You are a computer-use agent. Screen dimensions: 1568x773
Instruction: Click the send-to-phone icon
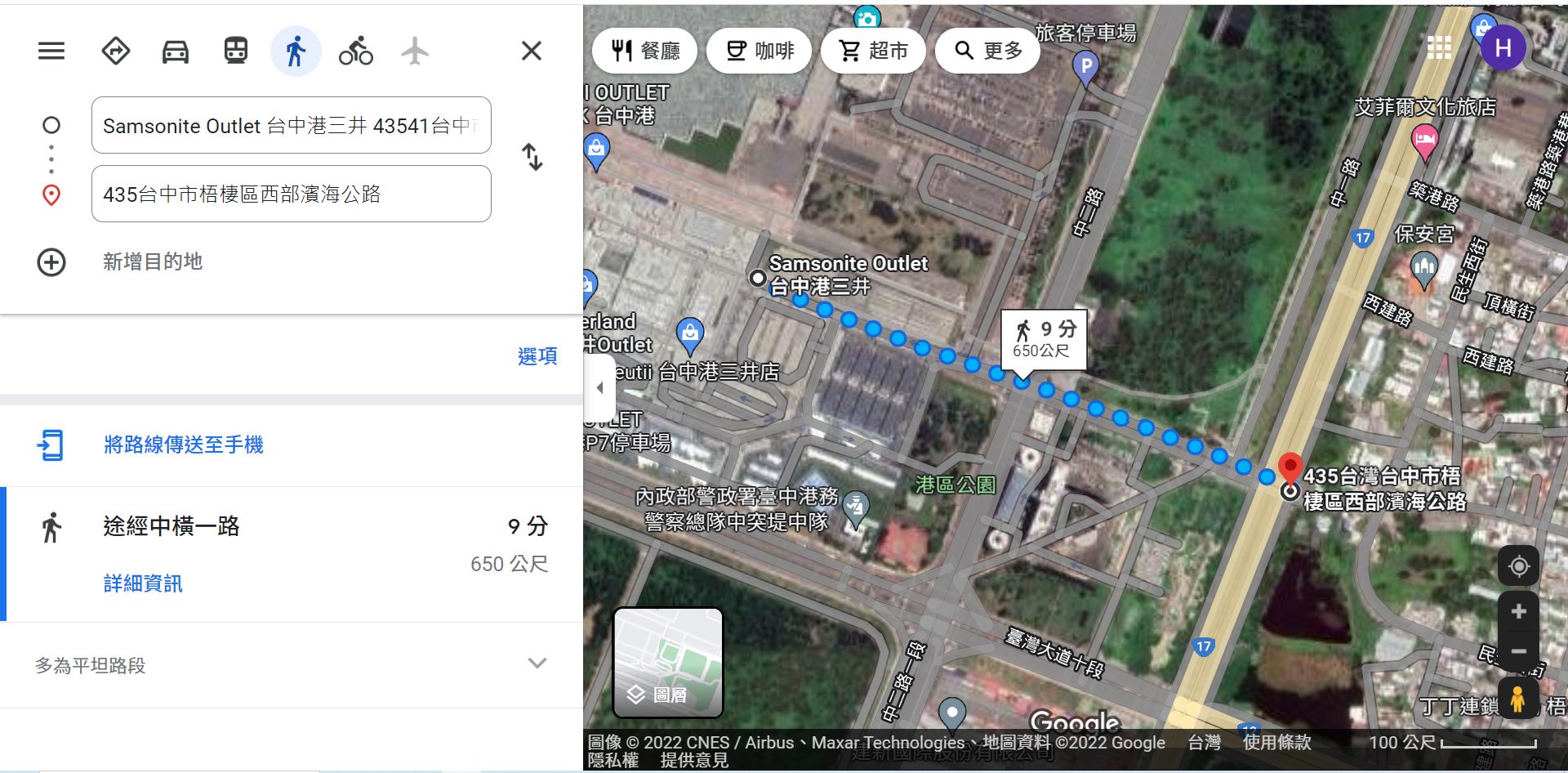[51, 445]
